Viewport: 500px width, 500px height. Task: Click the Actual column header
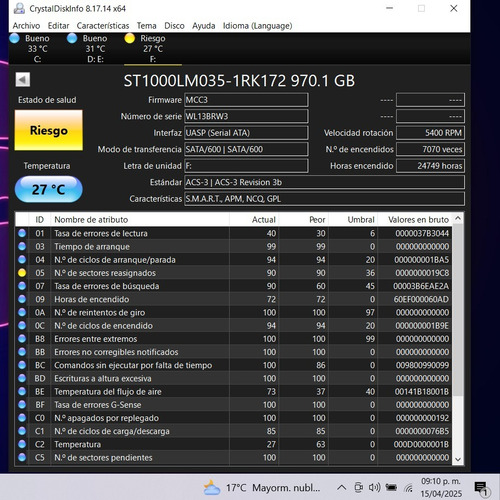click(x=254, y=220)
